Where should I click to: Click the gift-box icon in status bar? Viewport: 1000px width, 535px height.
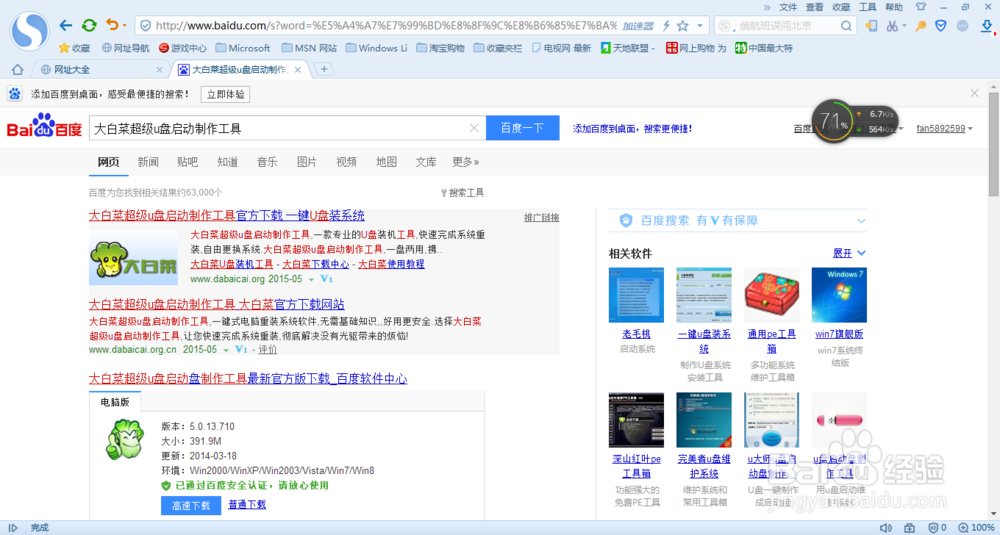click(x=909, y=528)
